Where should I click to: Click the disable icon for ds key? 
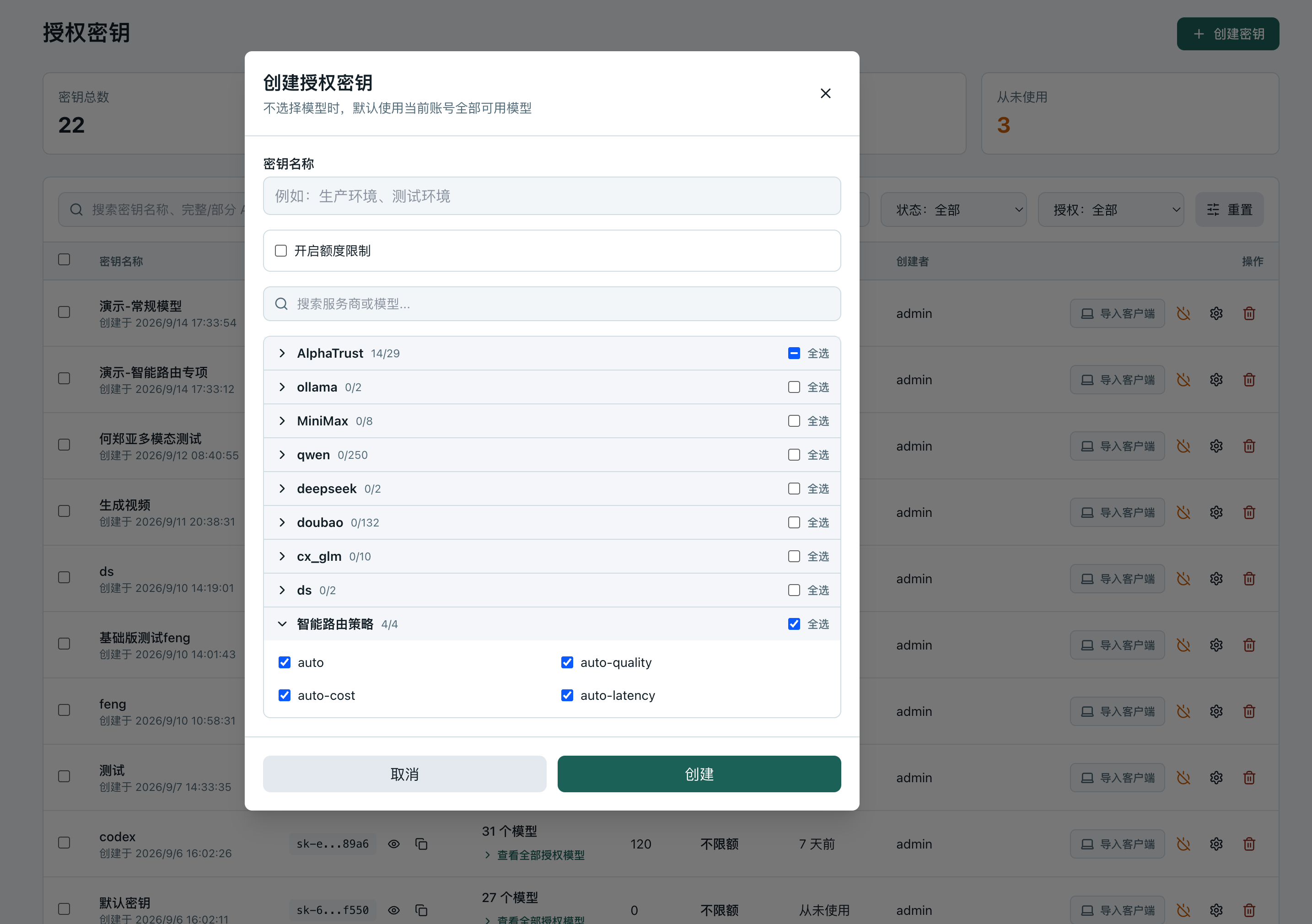1183,578
